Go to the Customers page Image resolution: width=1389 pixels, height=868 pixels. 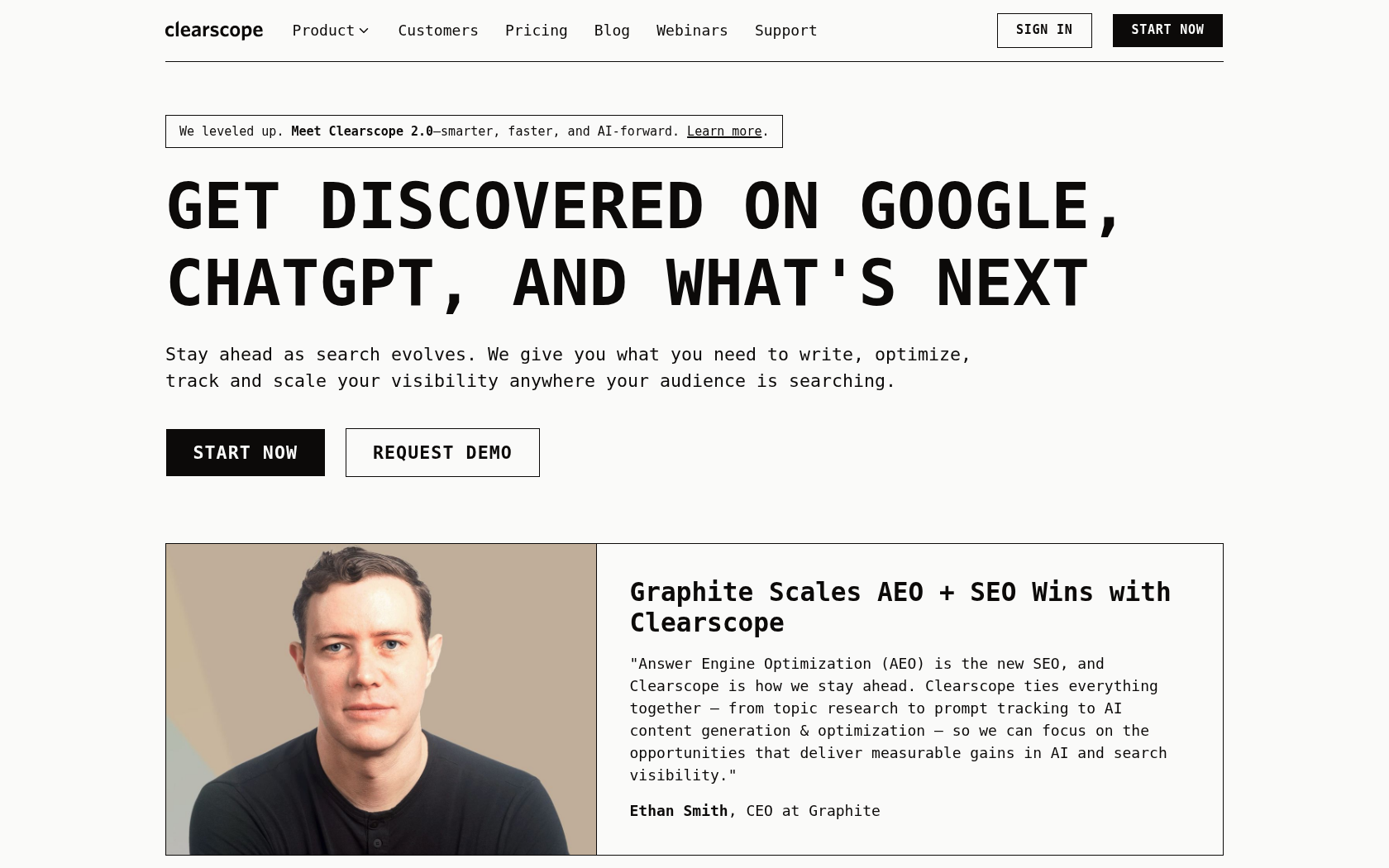point(437,31)
